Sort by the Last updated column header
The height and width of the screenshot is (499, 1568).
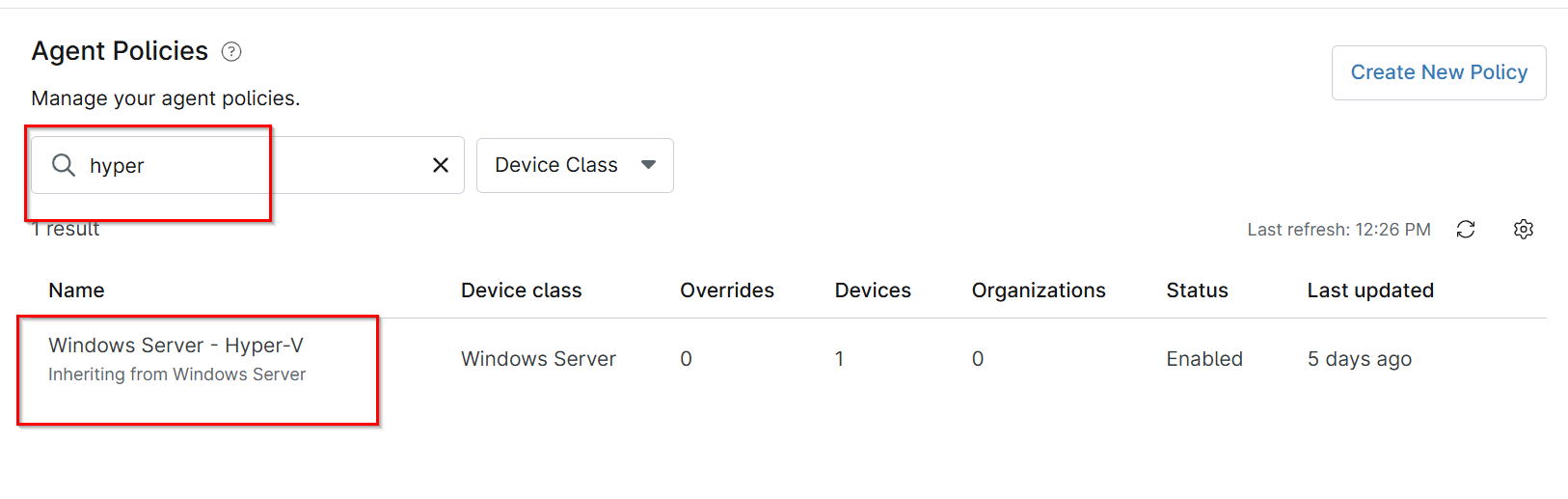click(1370, 291)
